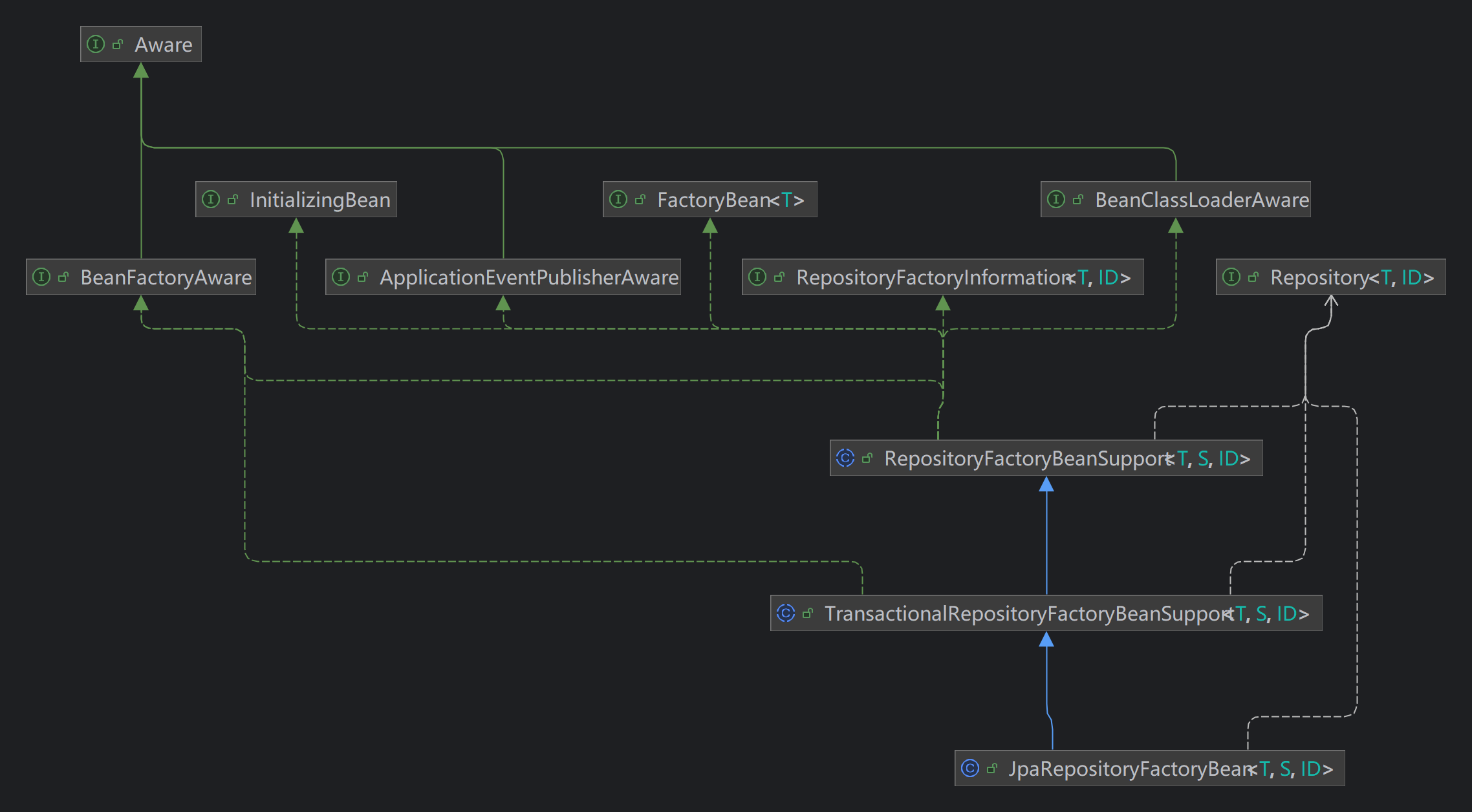This screenshot has width=1472, height=812.
Task: Click the visibility lock icon on BeanFactoryAware
Action: [x=63, y=277]
